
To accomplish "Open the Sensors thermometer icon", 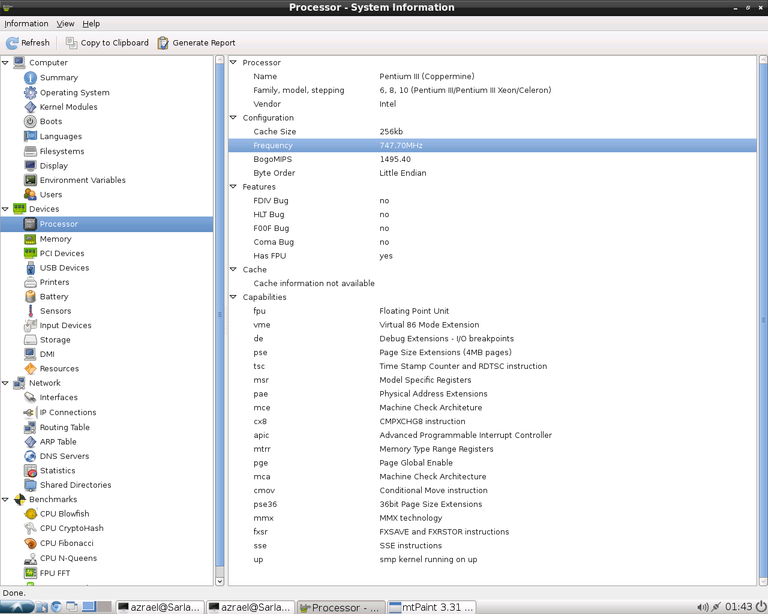I will [x=30, y=311].
